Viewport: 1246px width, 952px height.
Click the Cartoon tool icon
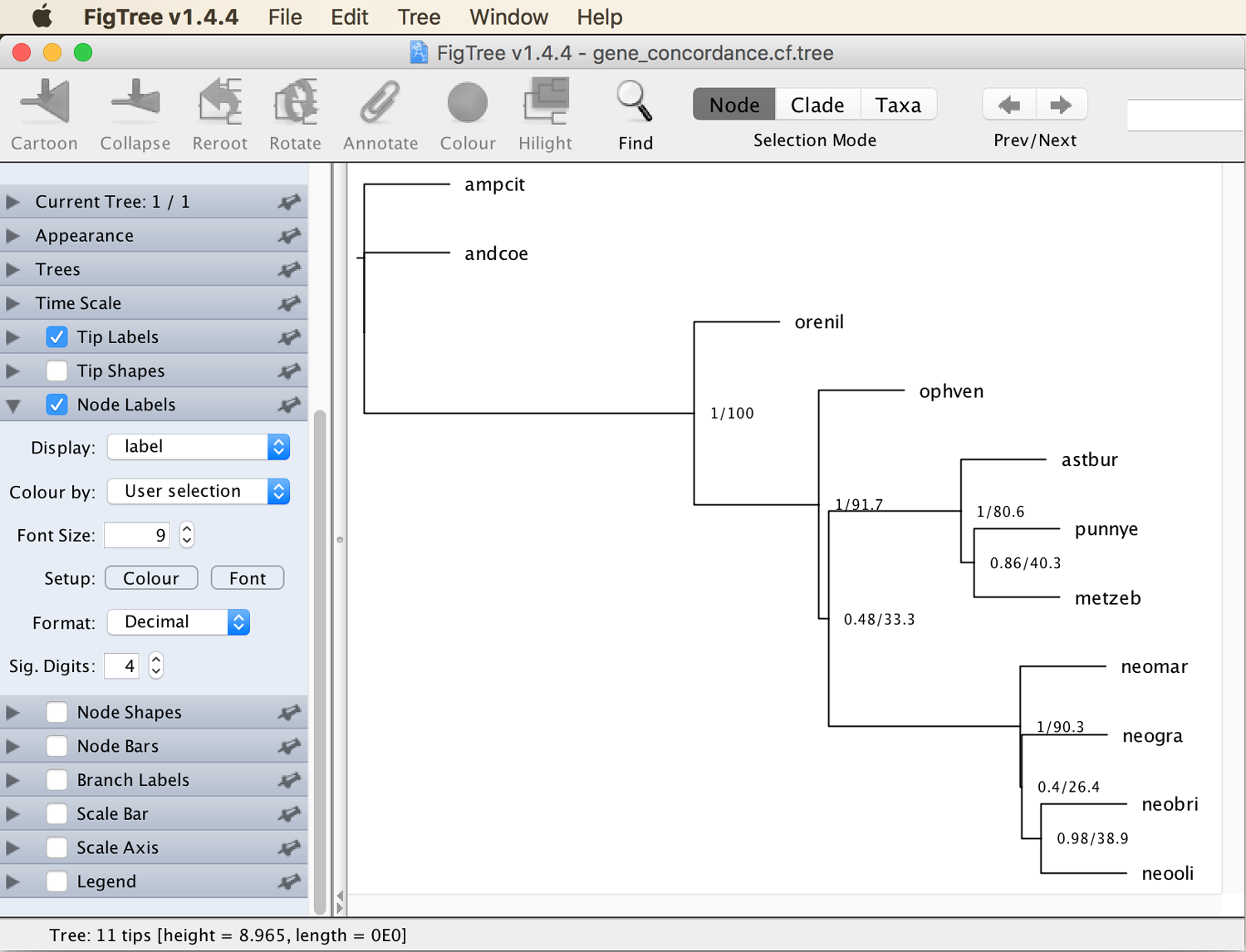45,103
